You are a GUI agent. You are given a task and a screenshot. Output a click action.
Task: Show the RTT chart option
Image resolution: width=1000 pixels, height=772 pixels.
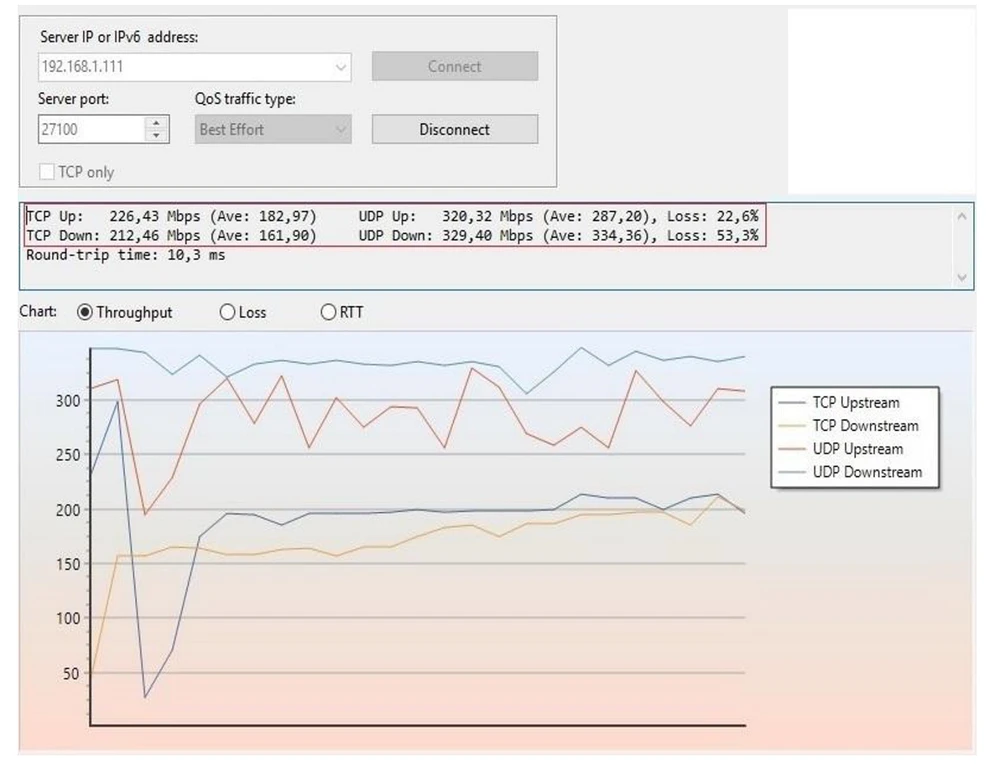(328, 312)
